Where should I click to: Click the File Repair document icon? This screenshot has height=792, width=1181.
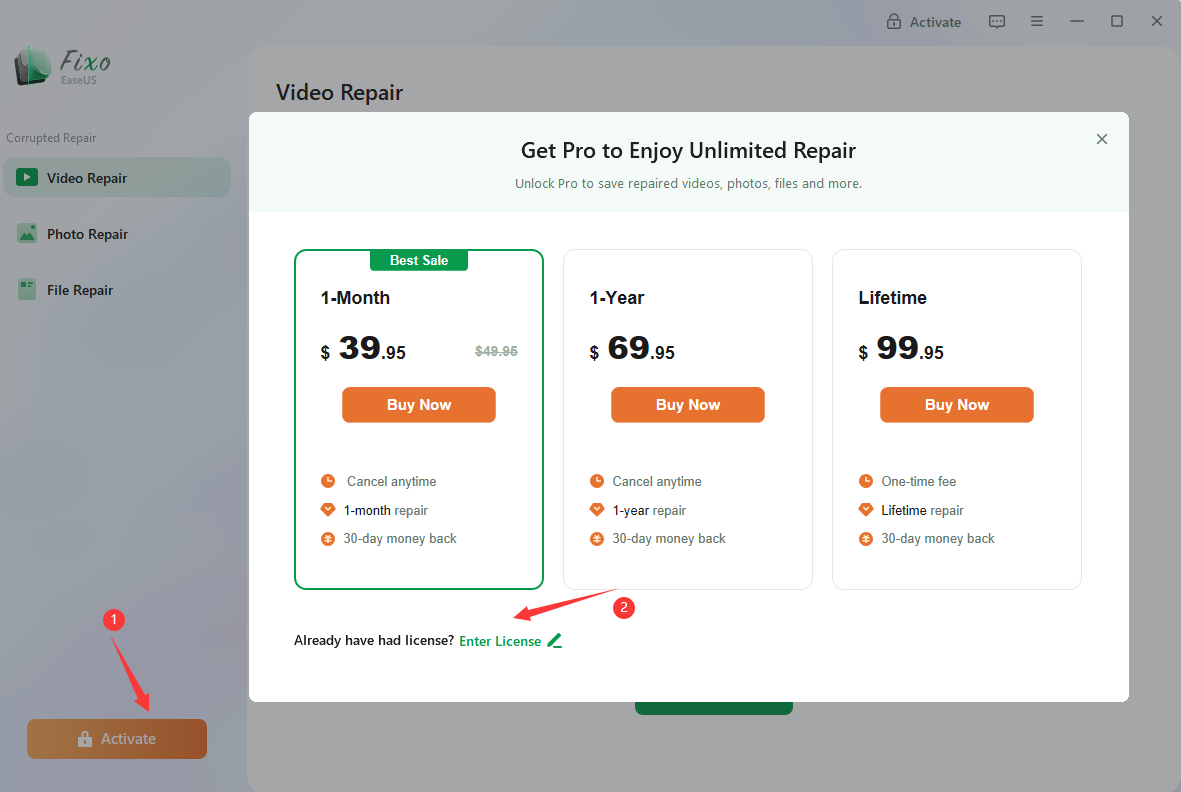click(27, 289)
